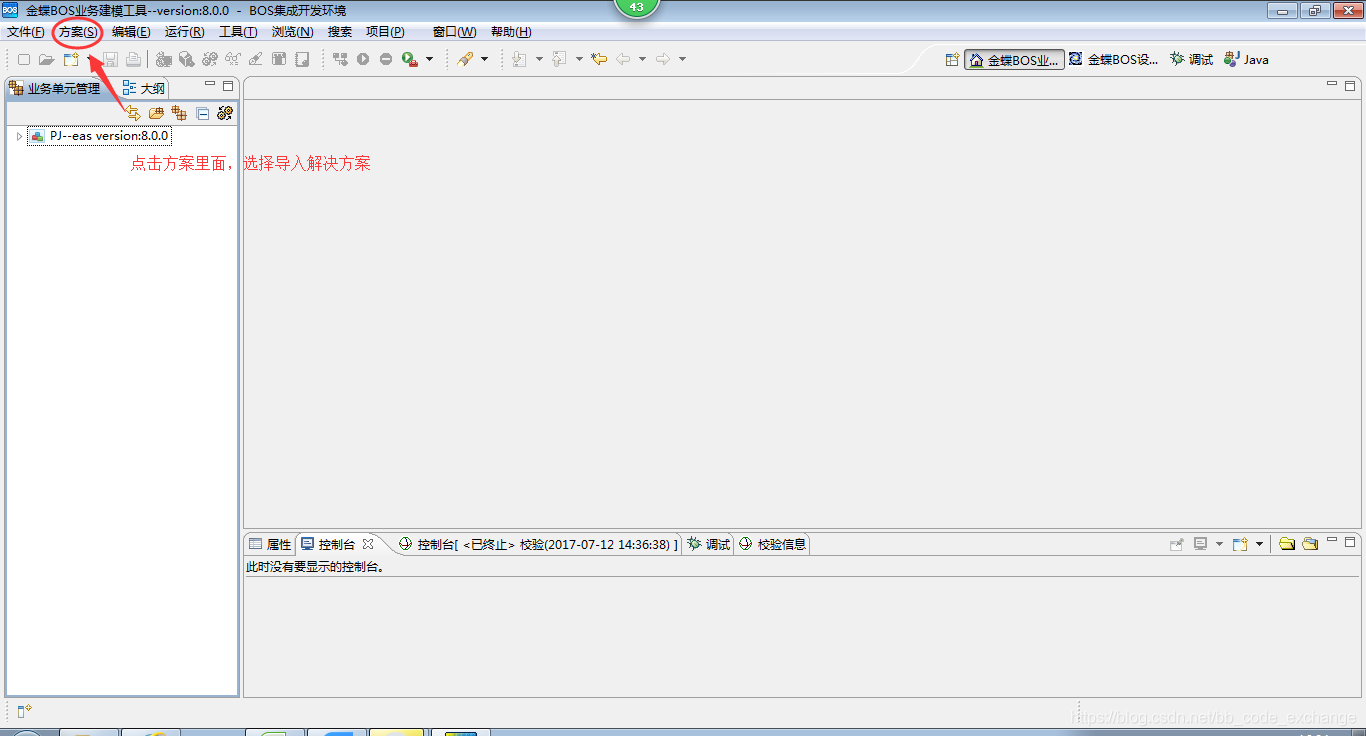Open the open console dropdown arrow
Viewport: 1366px width, 736px height.
click(1259, 544)
